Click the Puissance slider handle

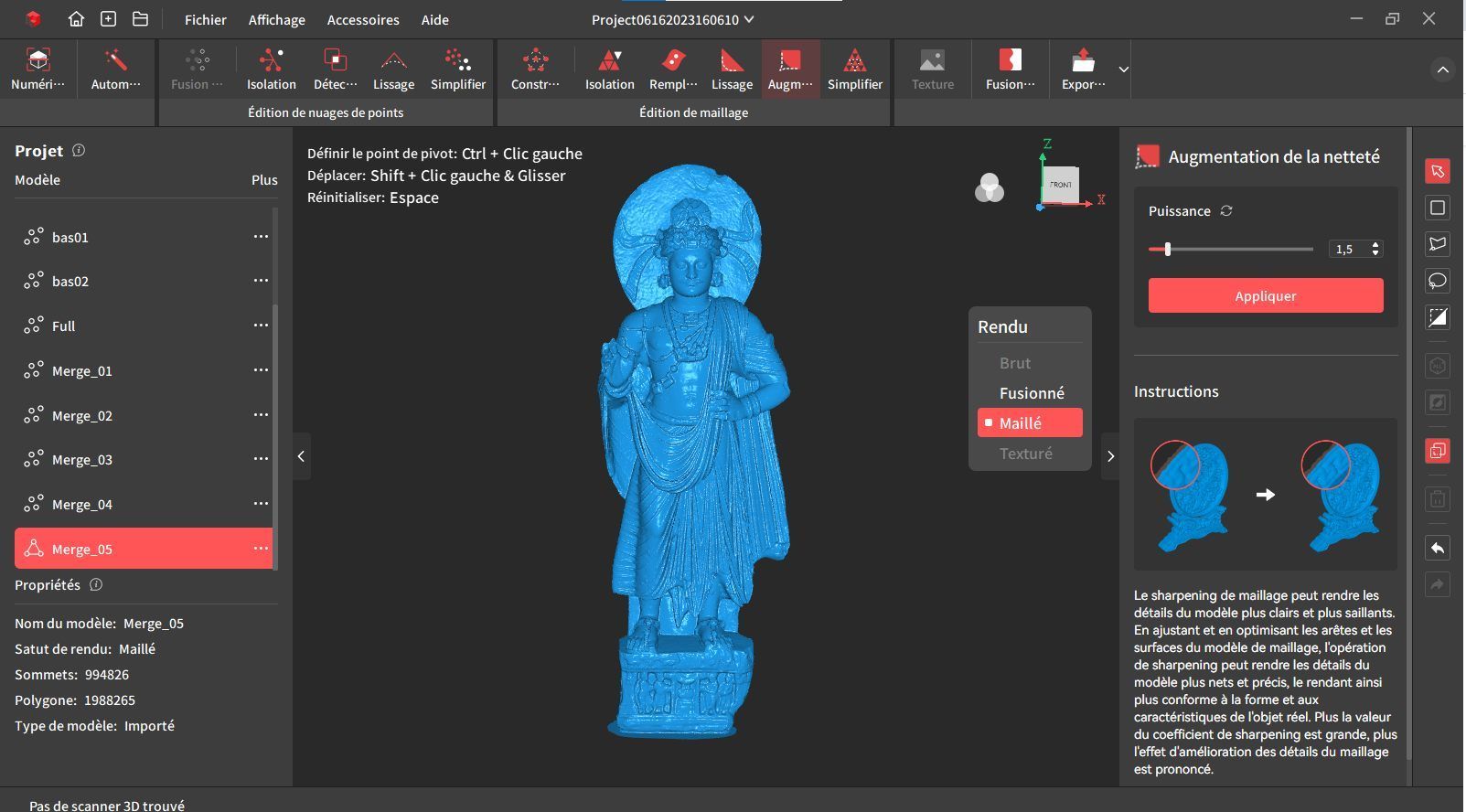click(x=1167, y=249)
